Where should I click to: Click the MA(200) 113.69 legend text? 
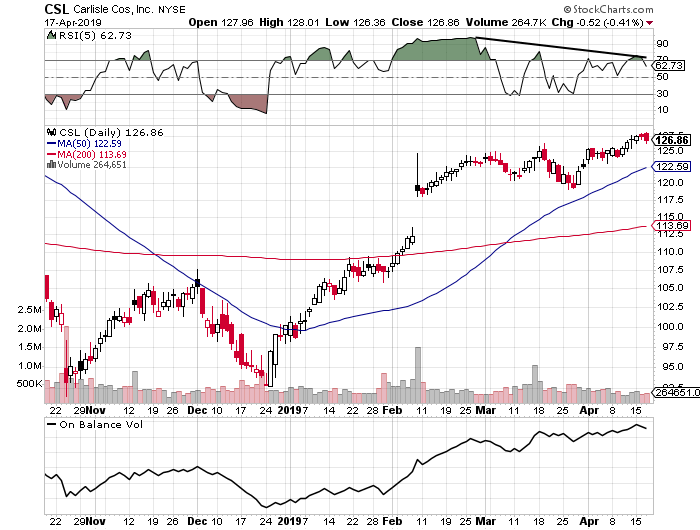(x=92, y=154)
